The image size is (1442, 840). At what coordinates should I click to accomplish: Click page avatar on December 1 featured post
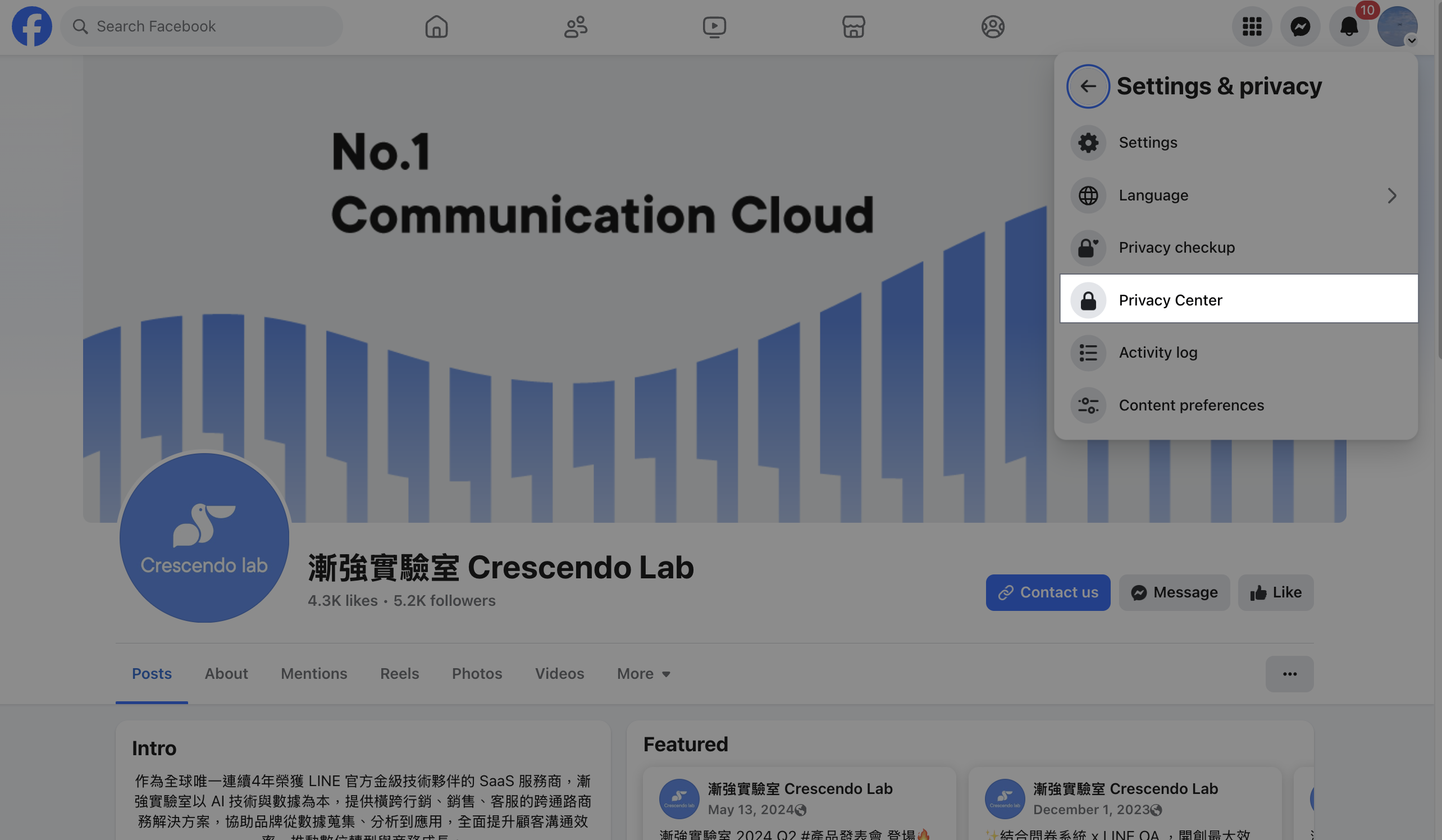click(x=1004, y=799)
